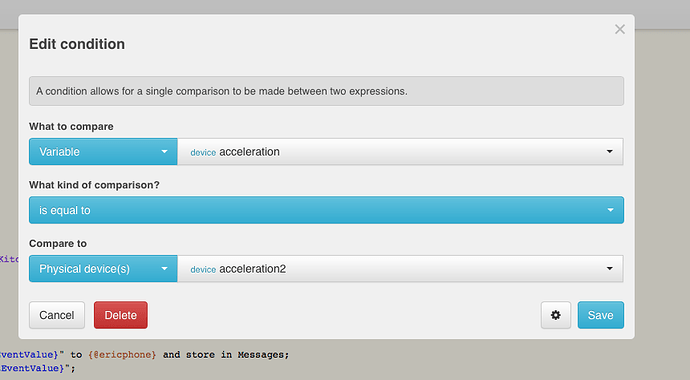Screen dimensions: 690x380
Task: Open the gear settings button
Action: [556, 315]
